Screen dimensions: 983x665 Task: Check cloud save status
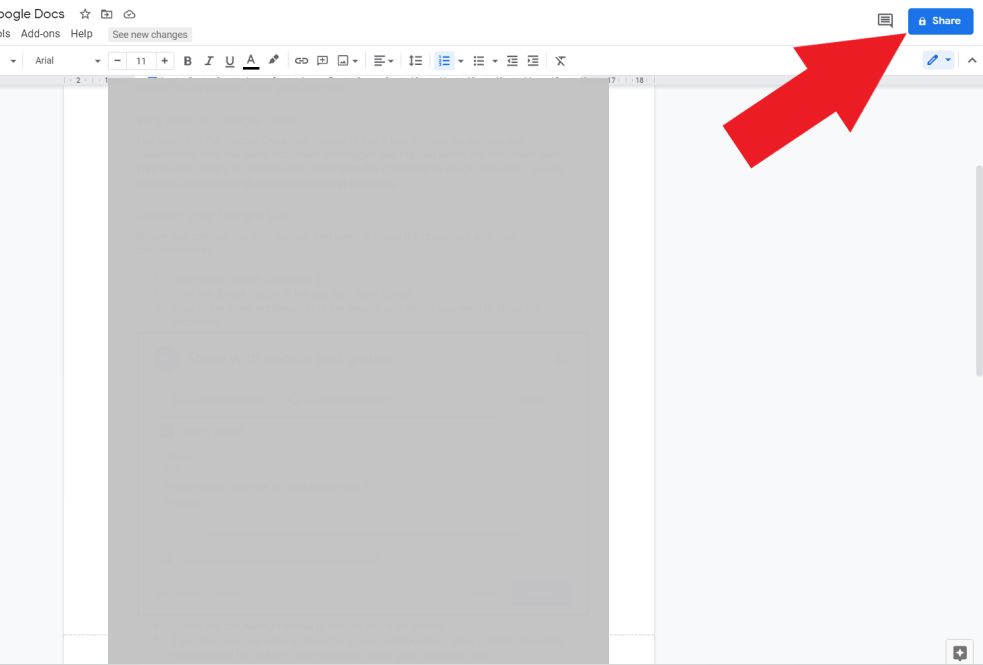129,14
